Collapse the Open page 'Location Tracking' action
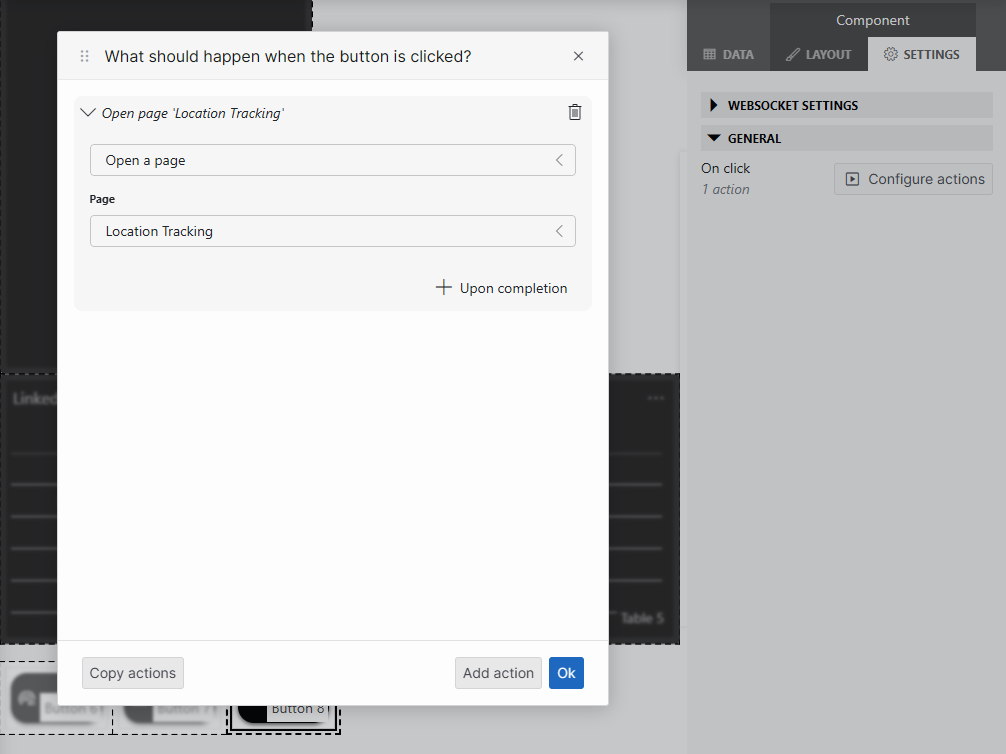 coord(88,113)
